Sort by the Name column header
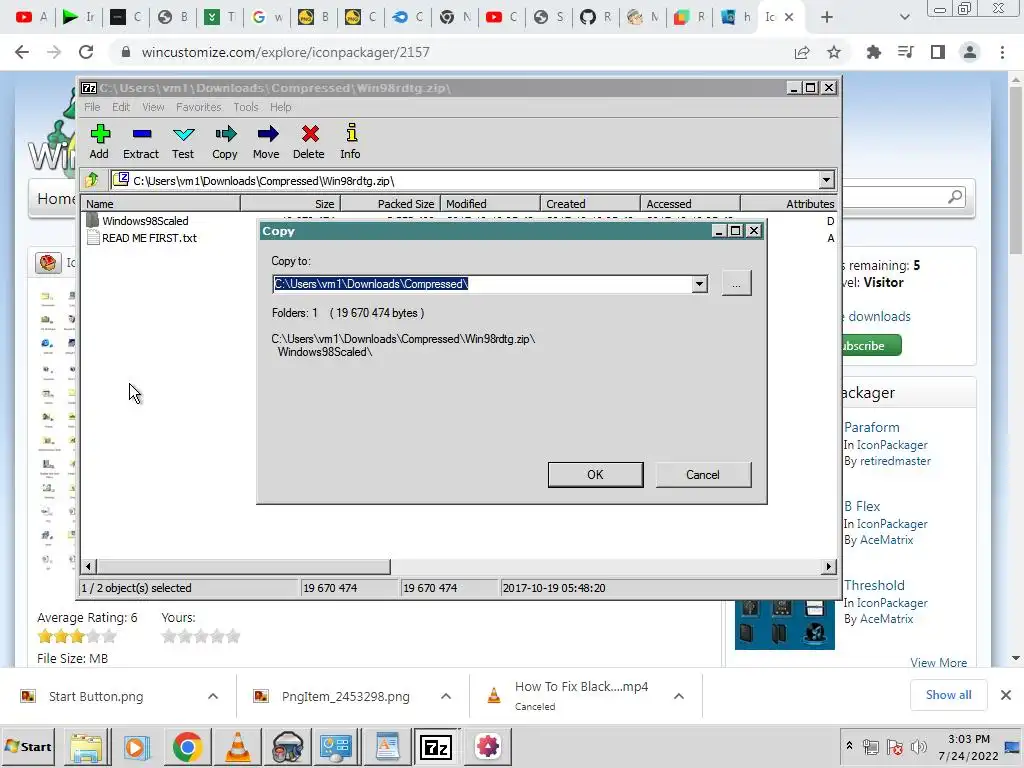 pos(161,204)
